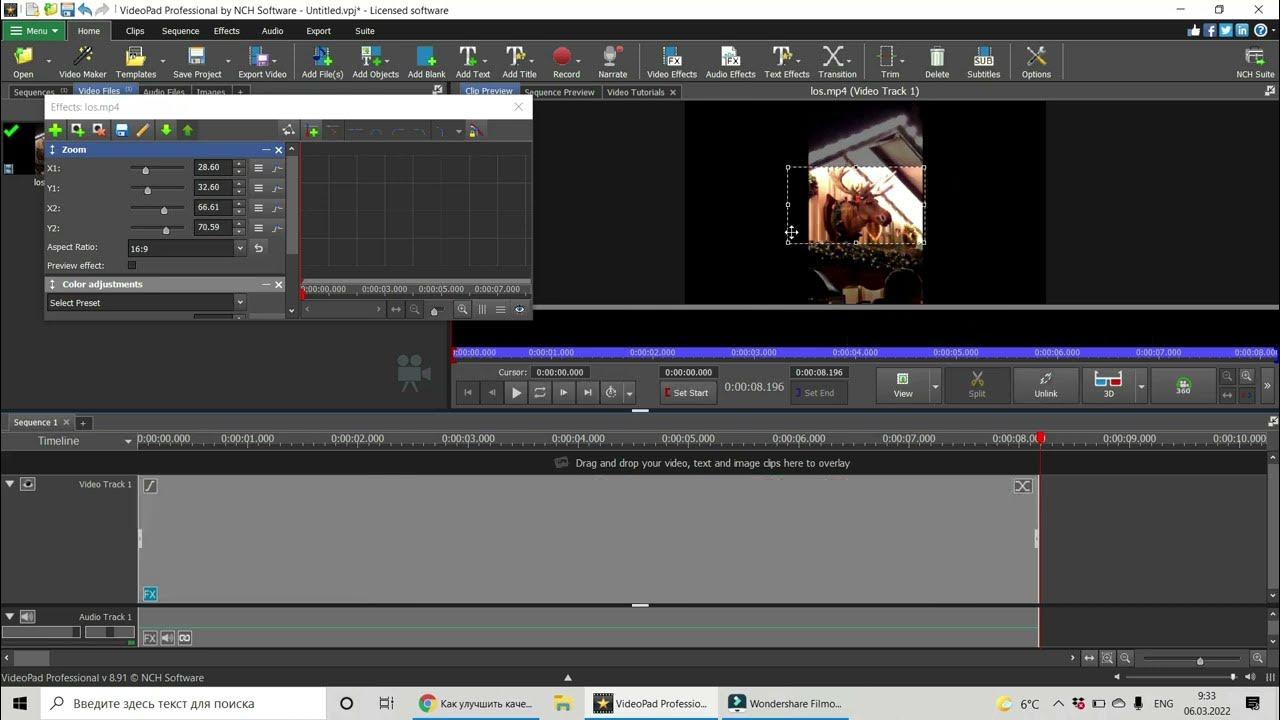Click the Delete trash icon

937,62
